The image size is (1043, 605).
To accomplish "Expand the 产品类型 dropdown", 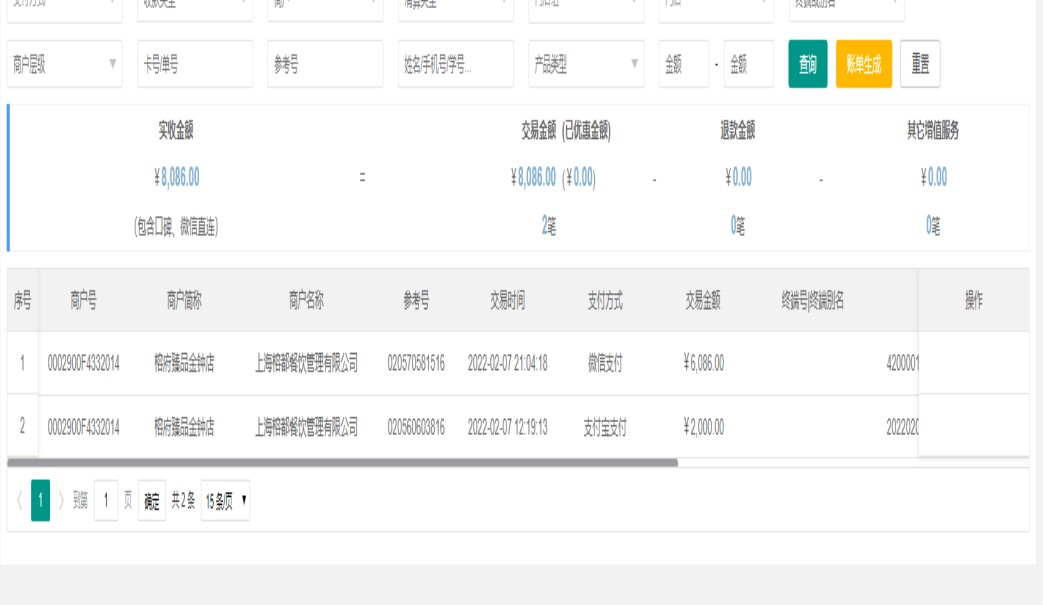I will [x=586, y=65].
